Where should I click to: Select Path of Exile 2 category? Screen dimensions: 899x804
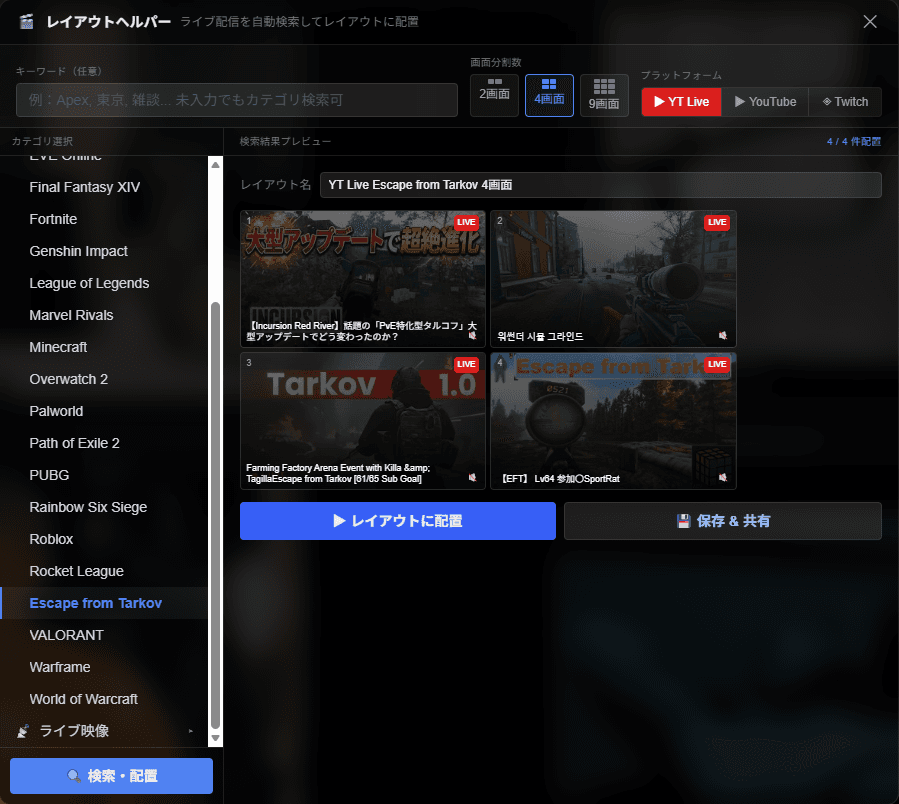tap(104, 443)
